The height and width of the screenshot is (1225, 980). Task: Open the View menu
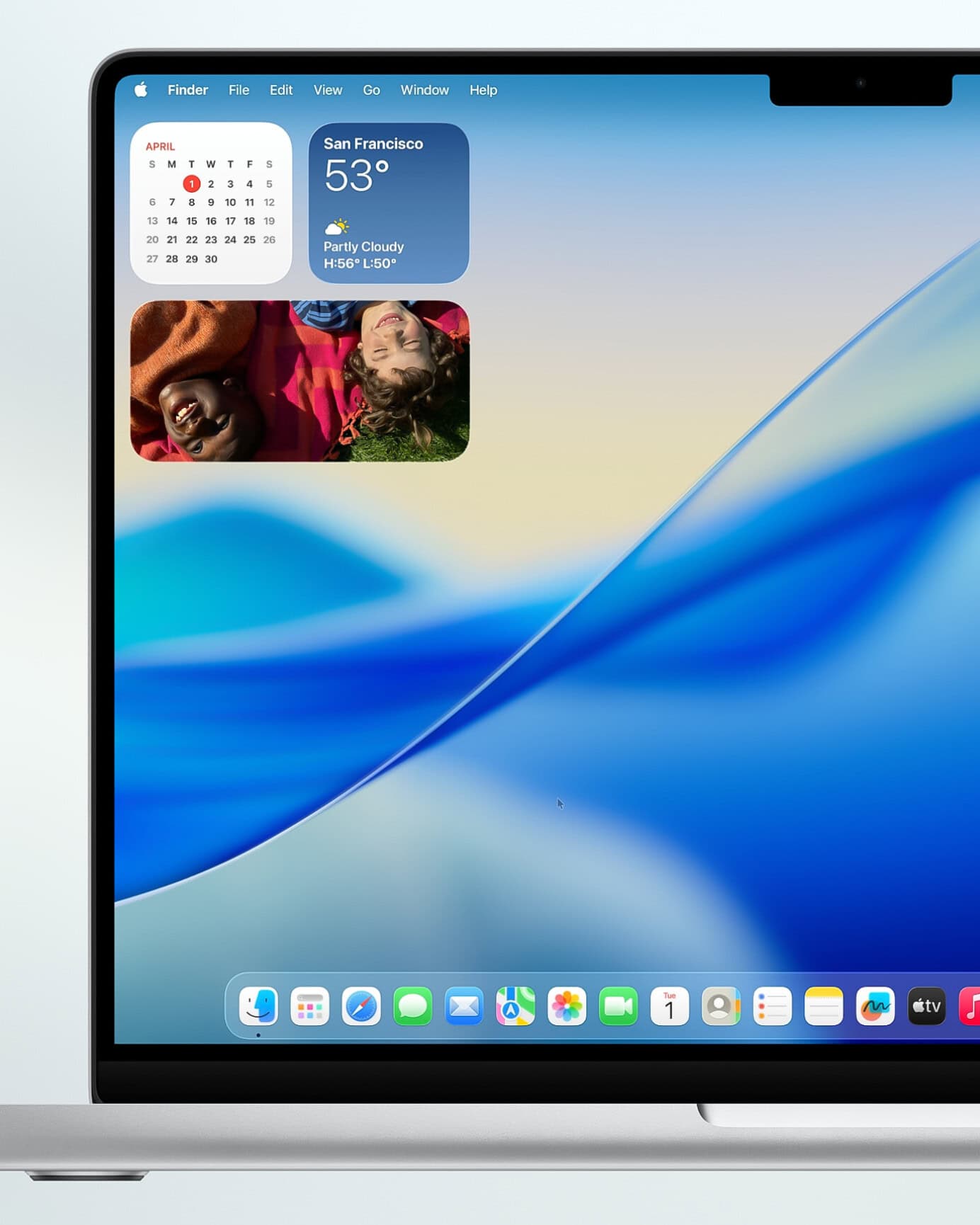[328, 90]
